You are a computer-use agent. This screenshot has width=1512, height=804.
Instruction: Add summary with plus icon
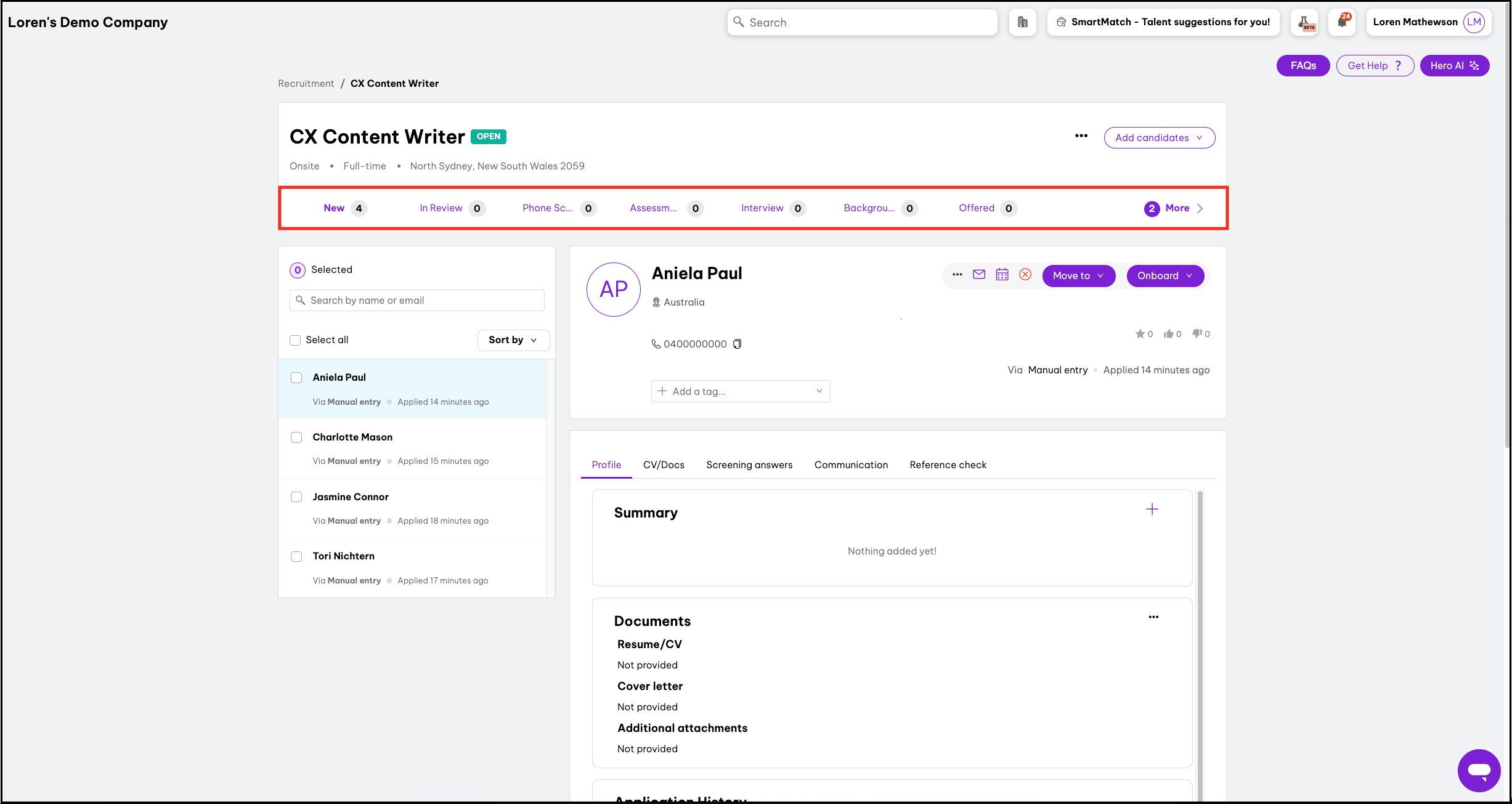[1152, 509]
